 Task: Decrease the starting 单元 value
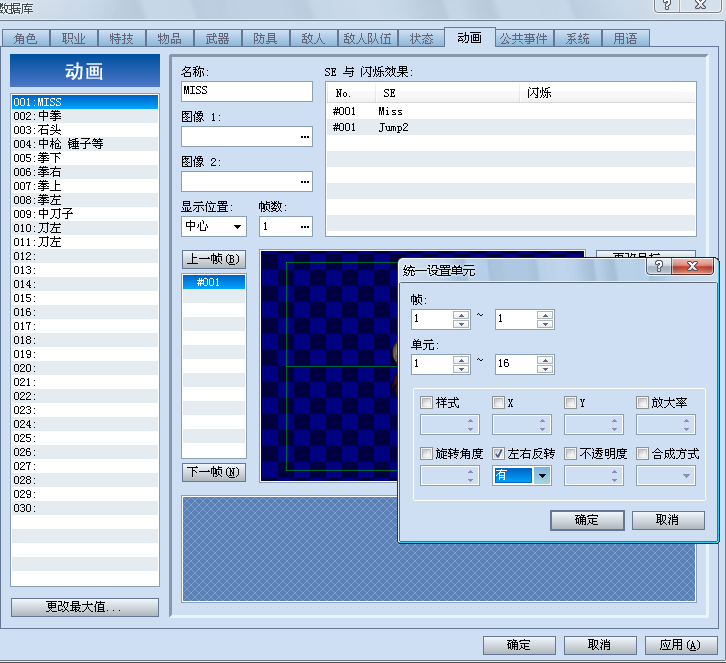461,369
